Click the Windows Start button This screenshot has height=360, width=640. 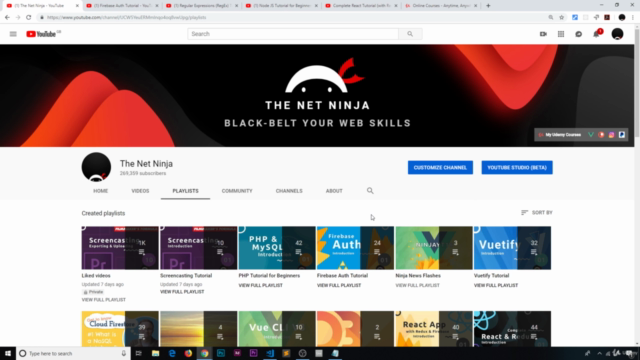(x=8, y=353)
